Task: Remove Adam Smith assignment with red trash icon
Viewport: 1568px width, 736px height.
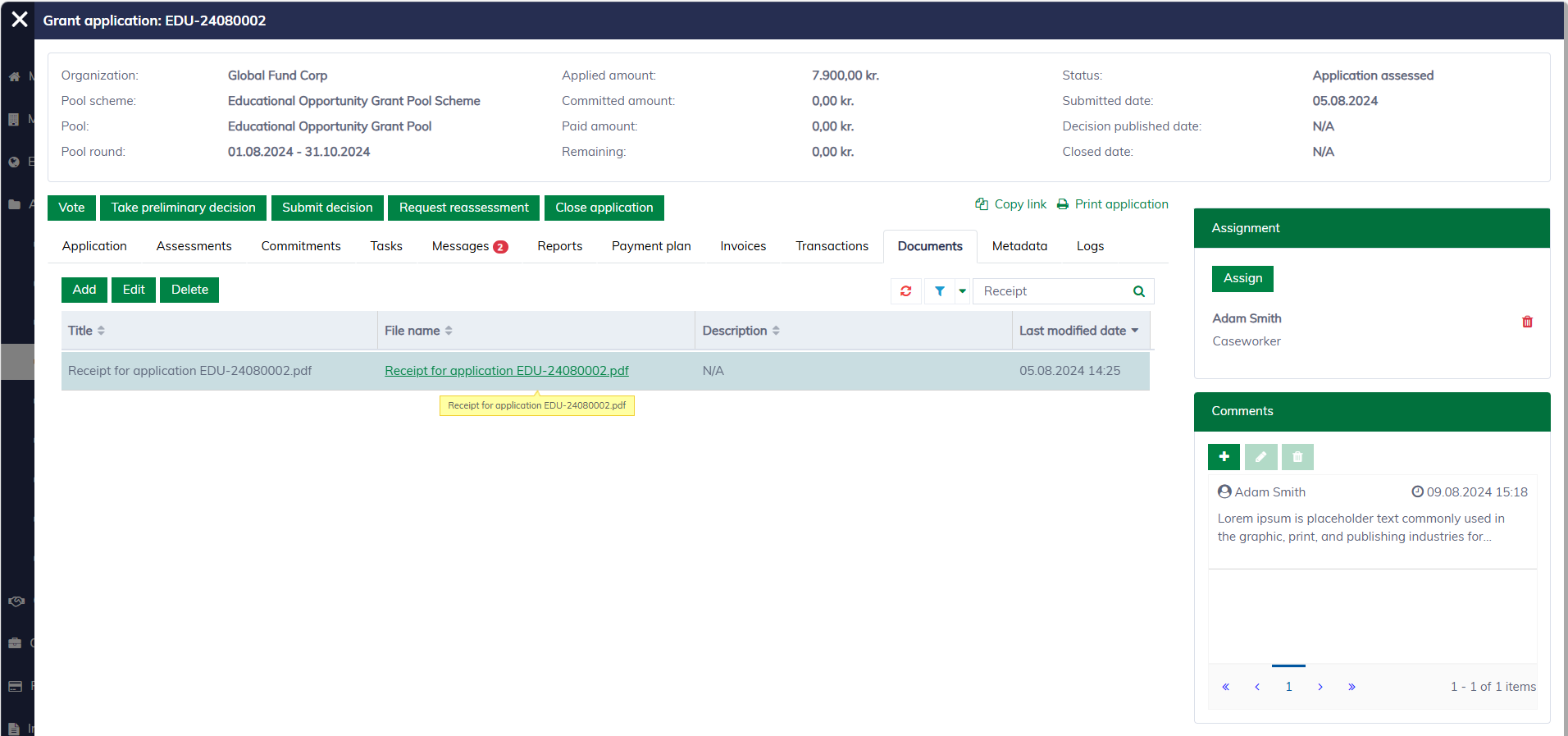Action: click(x=1526, y=322)
